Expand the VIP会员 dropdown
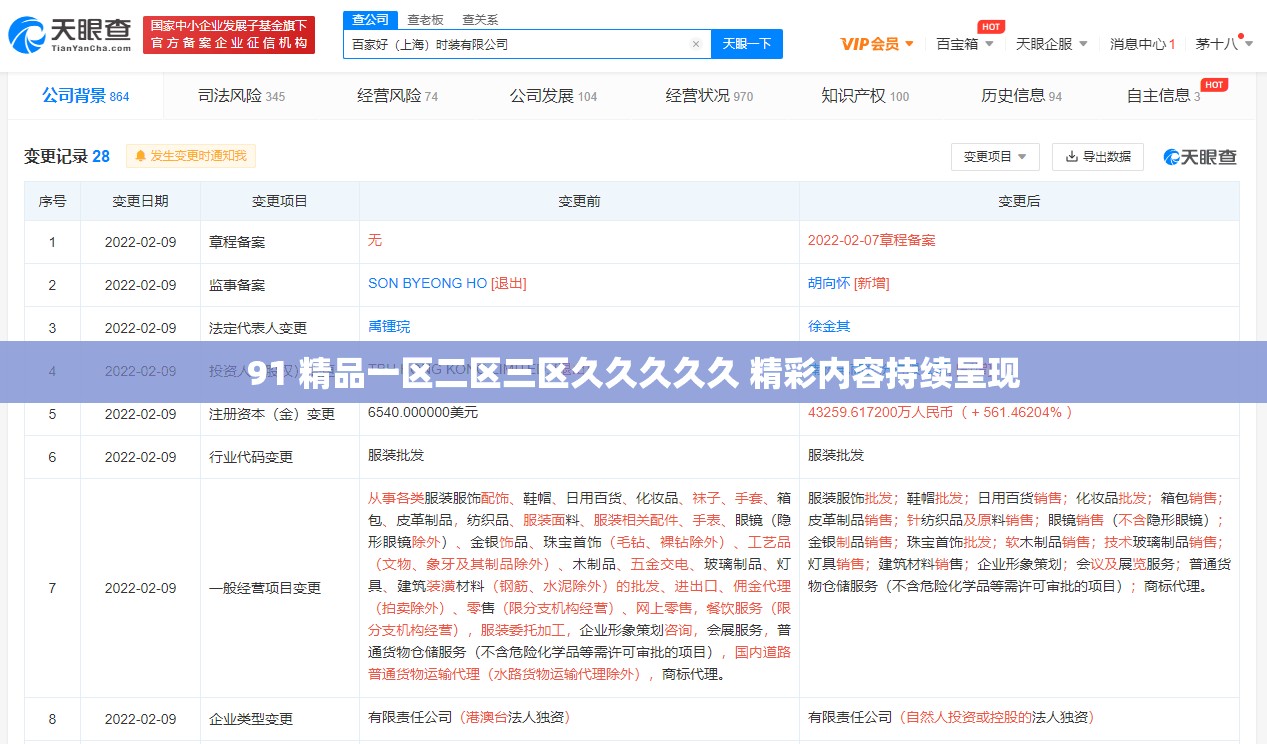This screenshot has height=744, width=1267. click(877, 44)
